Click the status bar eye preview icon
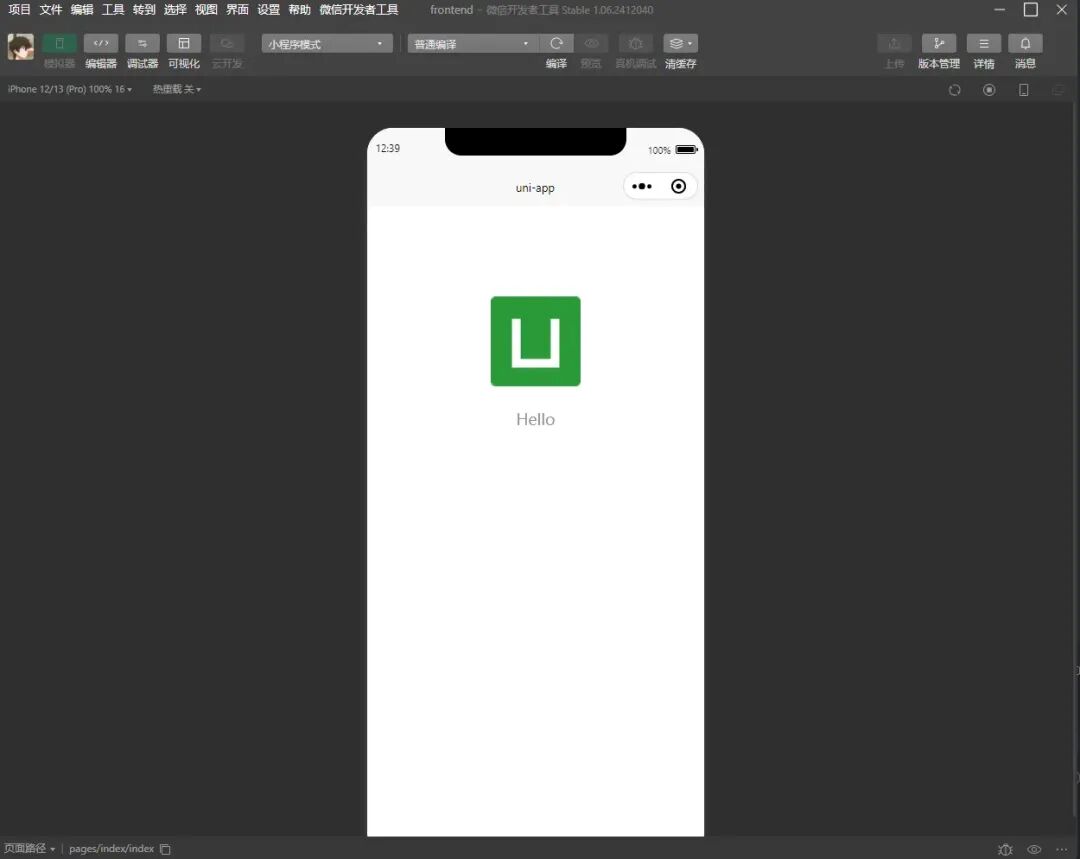Image resolution: width=1080 pixels, height=859 pixels. point(1035,849)
